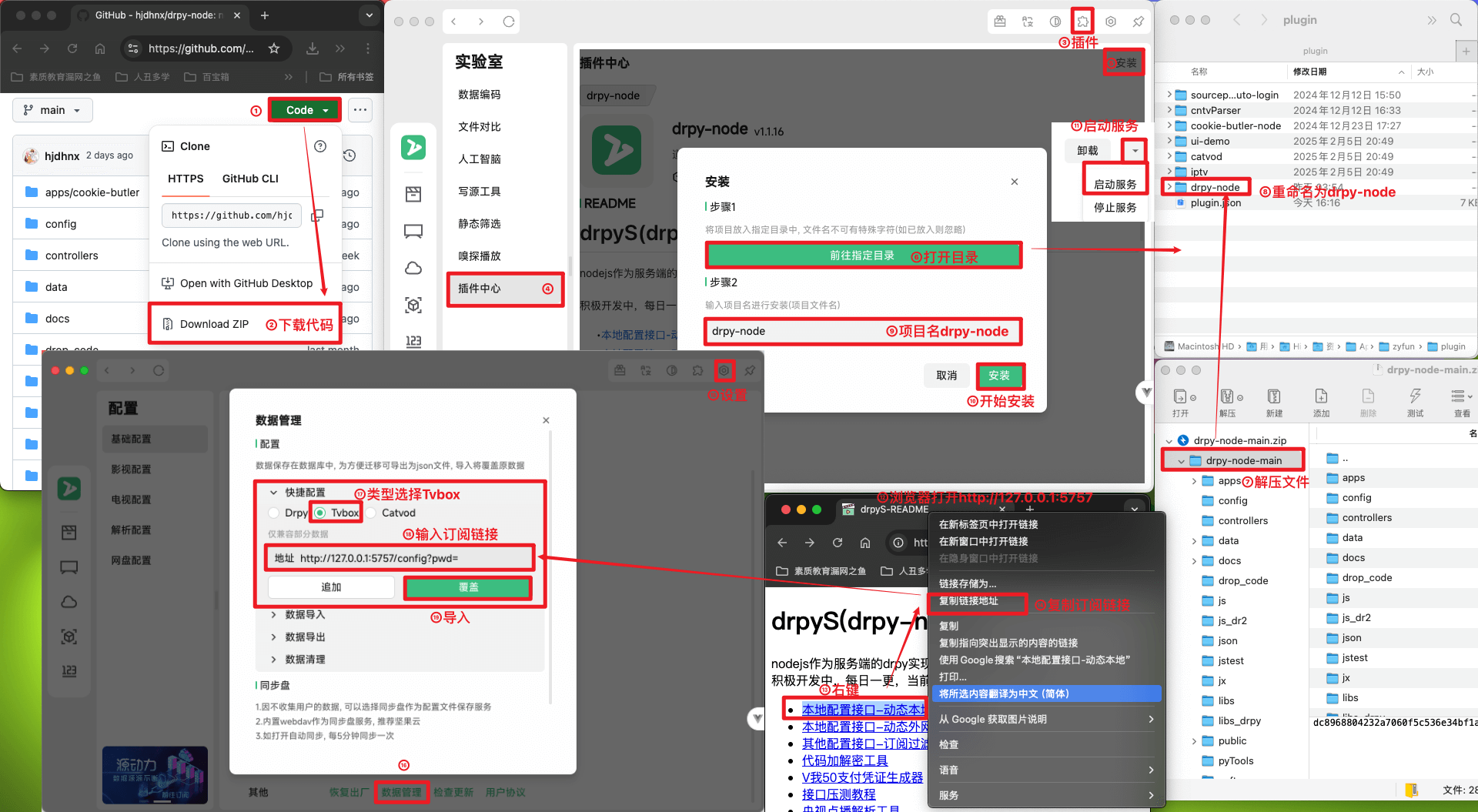Click 取消 button in install dialog

(947, 376)
